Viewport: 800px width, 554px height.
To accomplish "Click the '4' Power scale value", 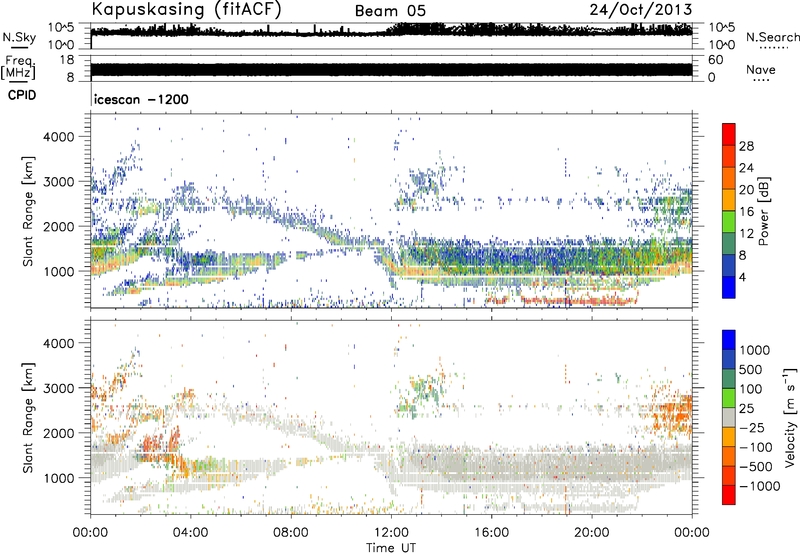I will [x=743, y=277].
